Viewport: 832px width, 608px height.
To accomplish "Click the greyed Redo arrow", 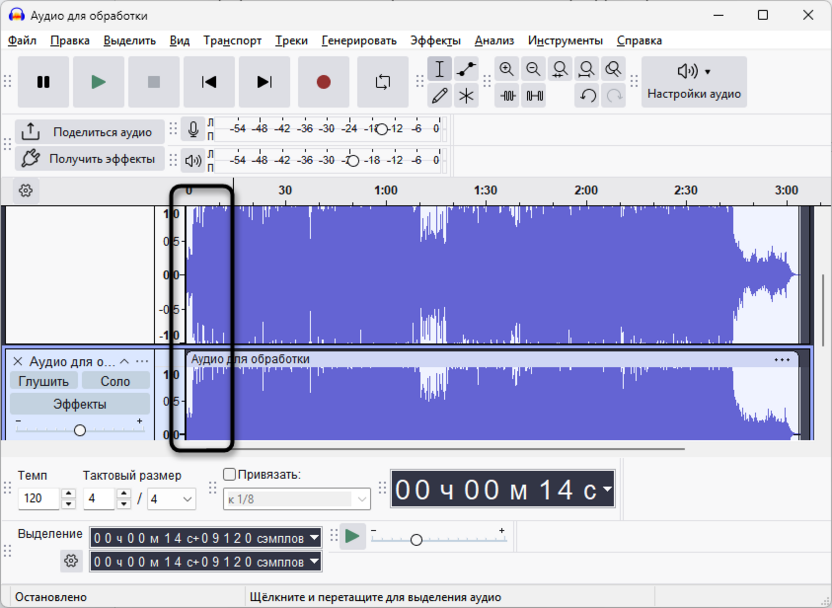I will [x=613, y=96].
